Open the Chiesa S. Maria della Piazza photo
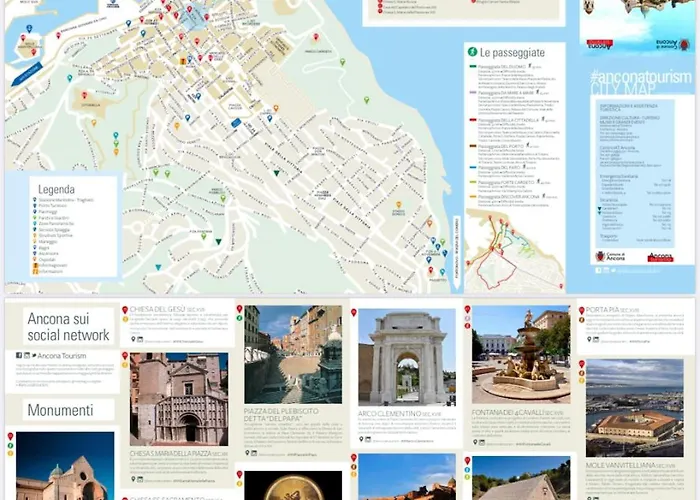This screenshot has height=500, width=700. [x=179, y=399]
